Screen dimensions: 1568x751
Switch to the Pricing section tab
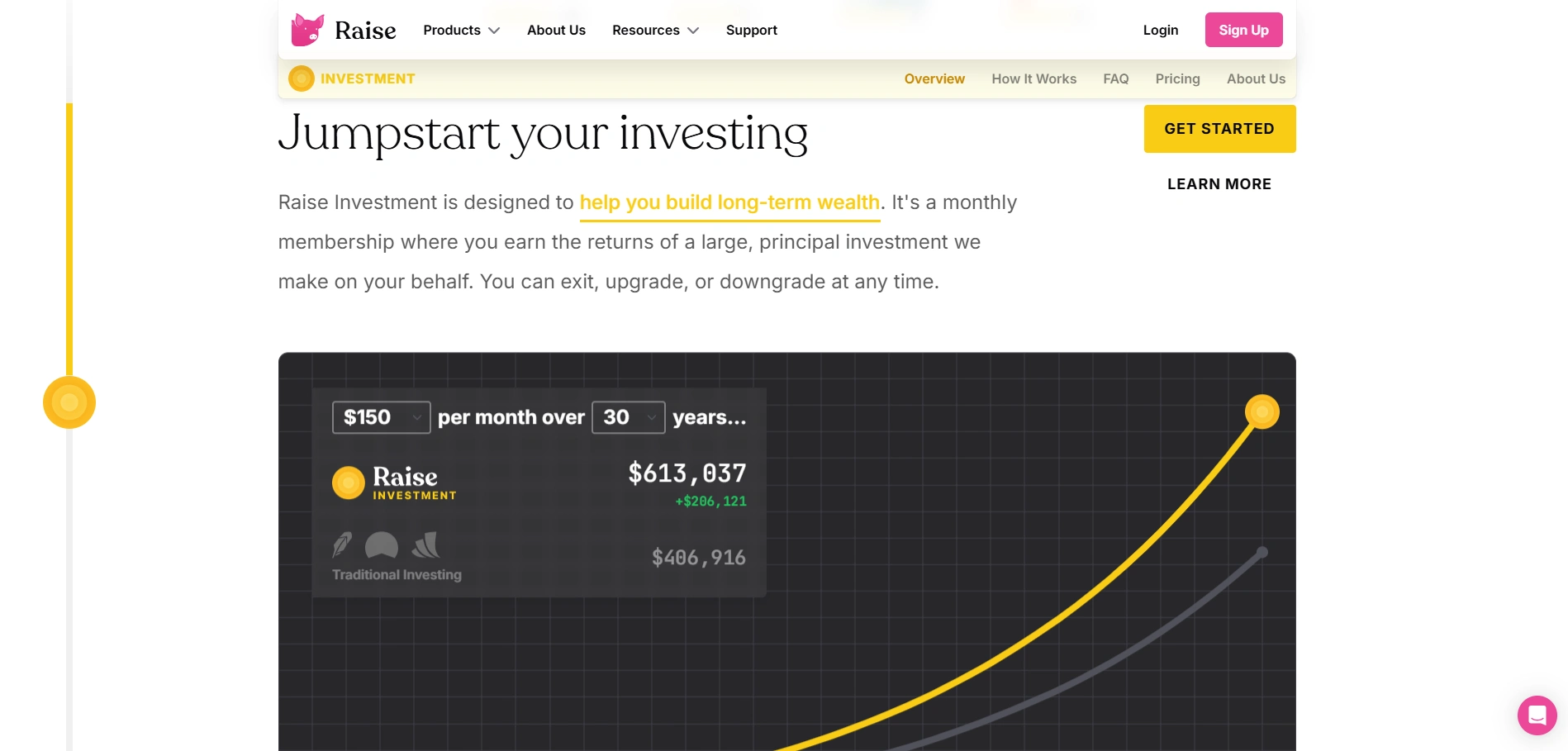pyautogui.click(x=1177, y=78)
